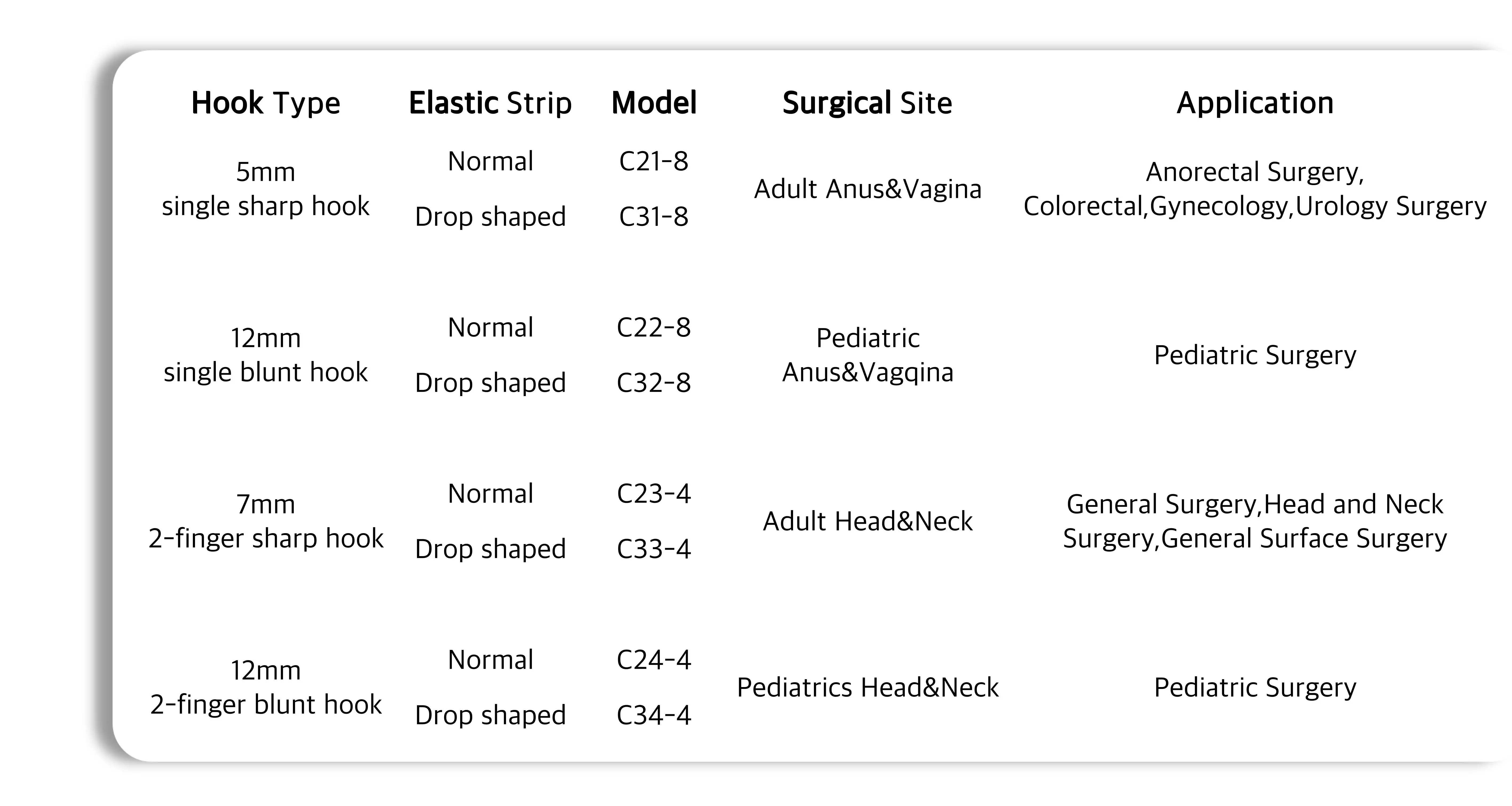Select the Elastic Strip column header

(490, 103)
